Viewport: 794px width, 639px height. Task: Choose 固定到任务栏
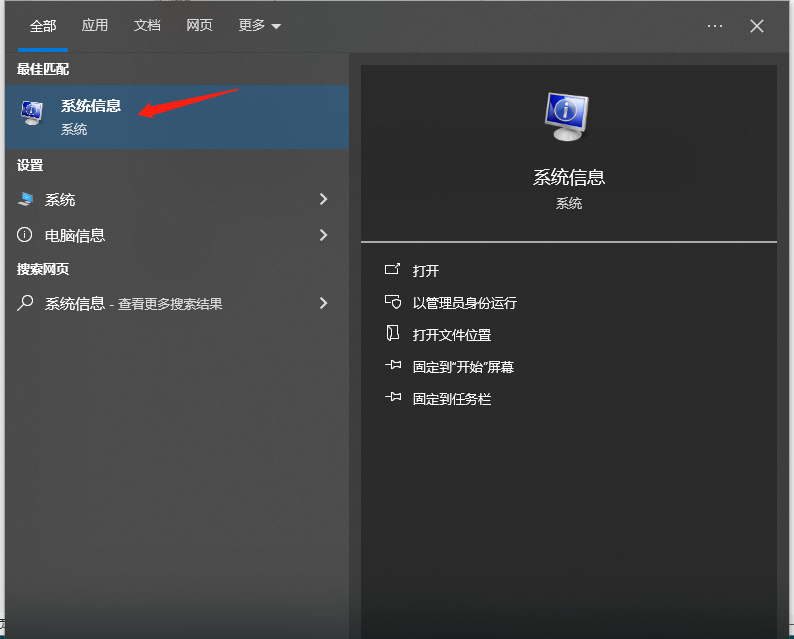[x=452, y=399]
